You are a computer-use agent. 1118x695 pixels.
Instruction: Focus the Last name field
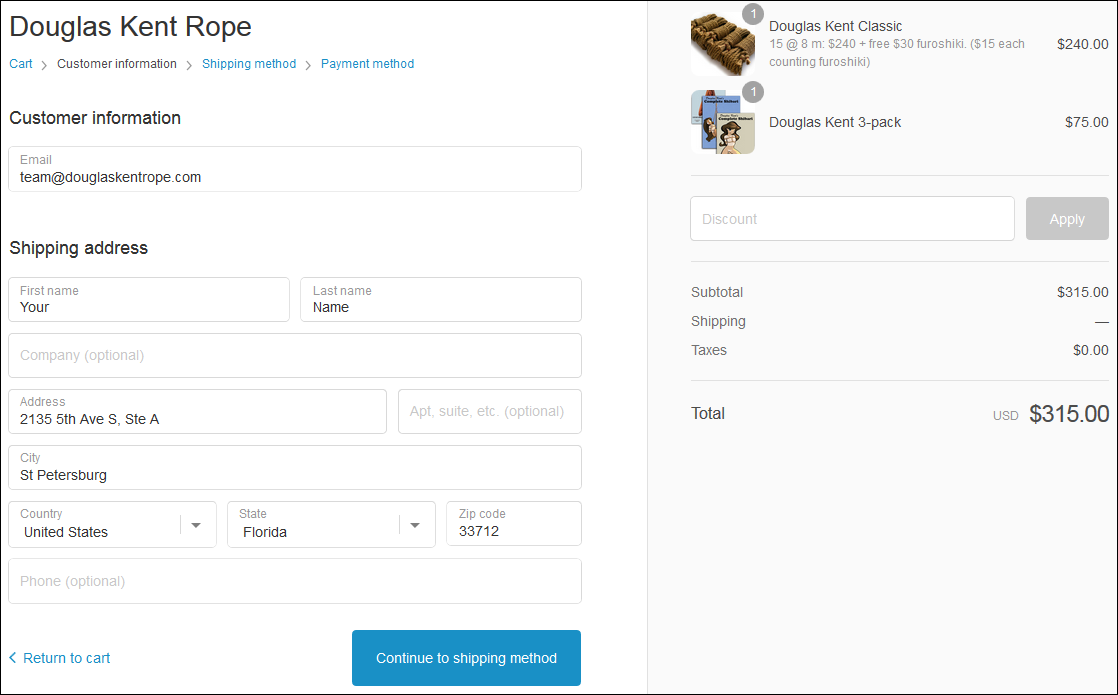pos(441,299)
